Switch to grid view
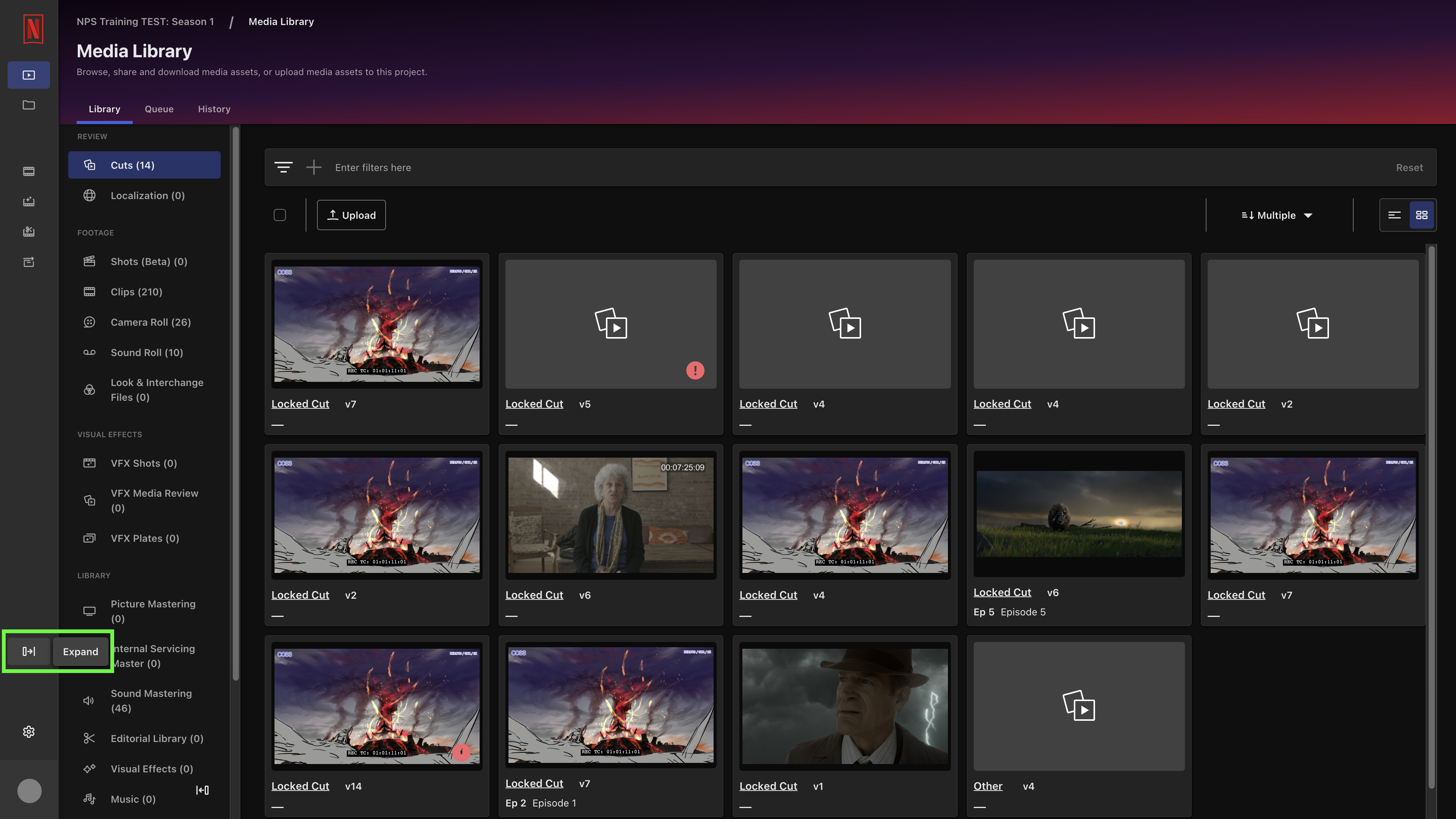The height and width of the screenshot is (819, 1456). click(1421, 215)
